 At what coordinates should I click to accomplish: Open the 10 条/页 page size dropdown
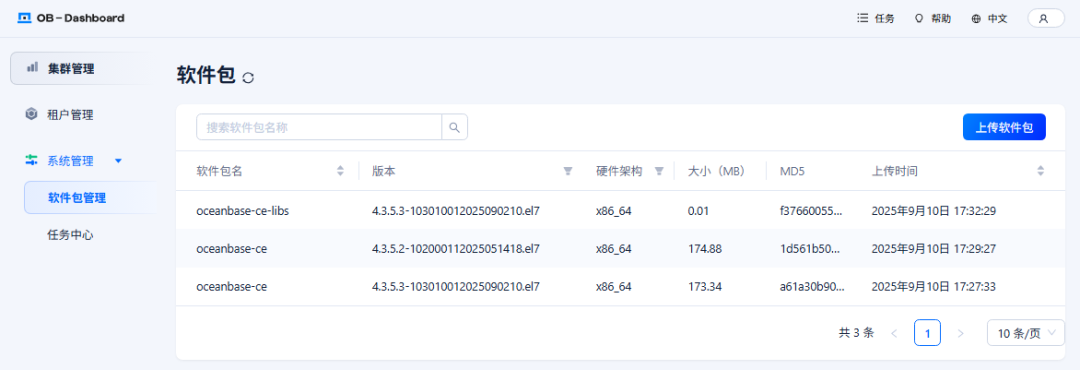click(1026, 333)
